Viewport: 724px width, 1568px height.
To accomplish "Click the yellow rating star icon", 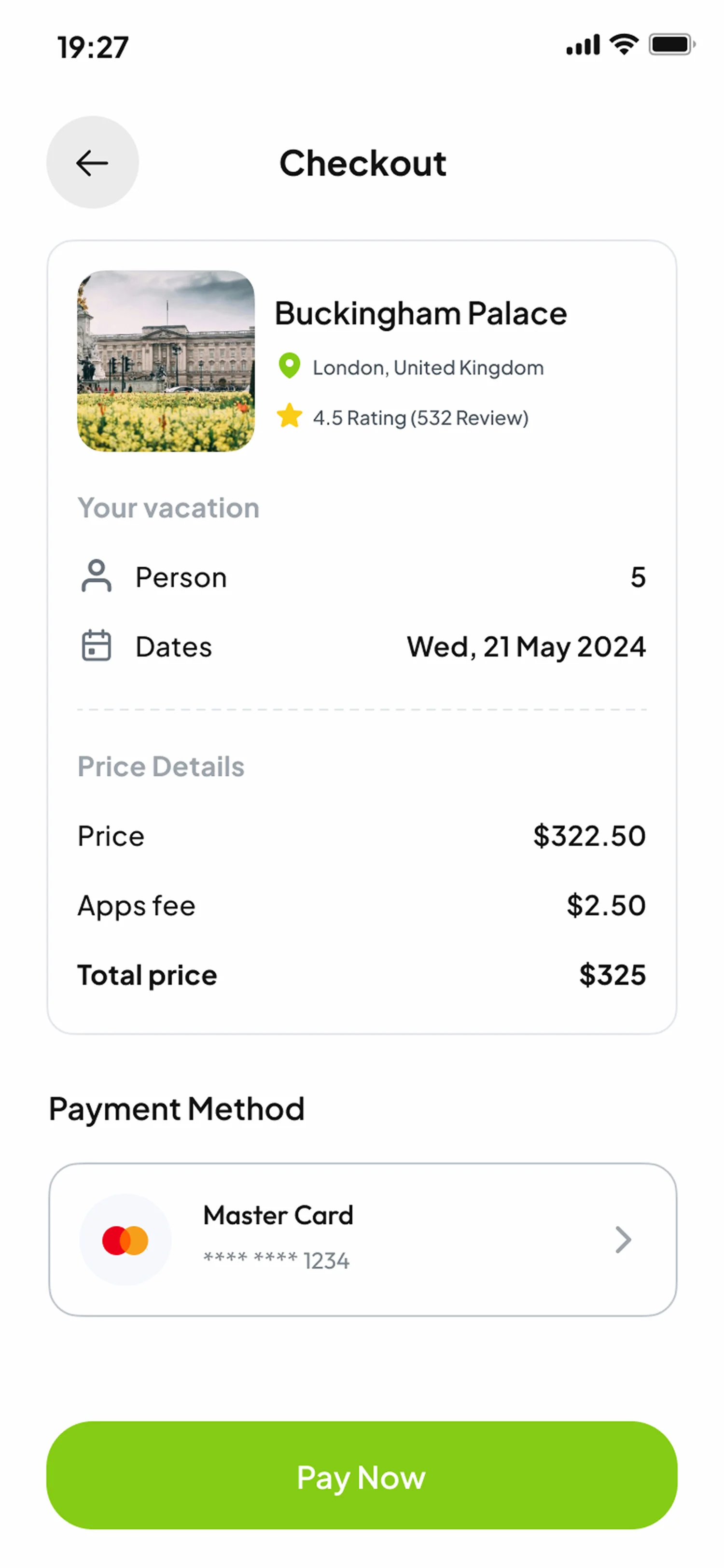I will tap(289, 416).
